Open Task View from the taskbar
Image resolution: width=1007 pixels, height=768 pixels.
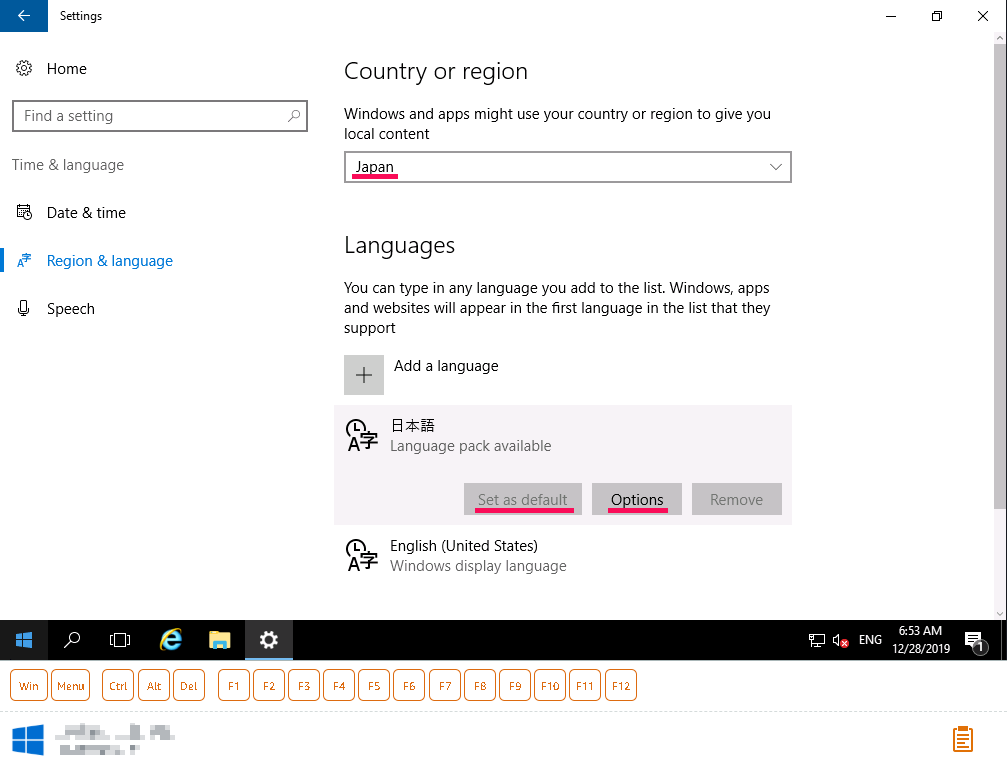[120, 640]
